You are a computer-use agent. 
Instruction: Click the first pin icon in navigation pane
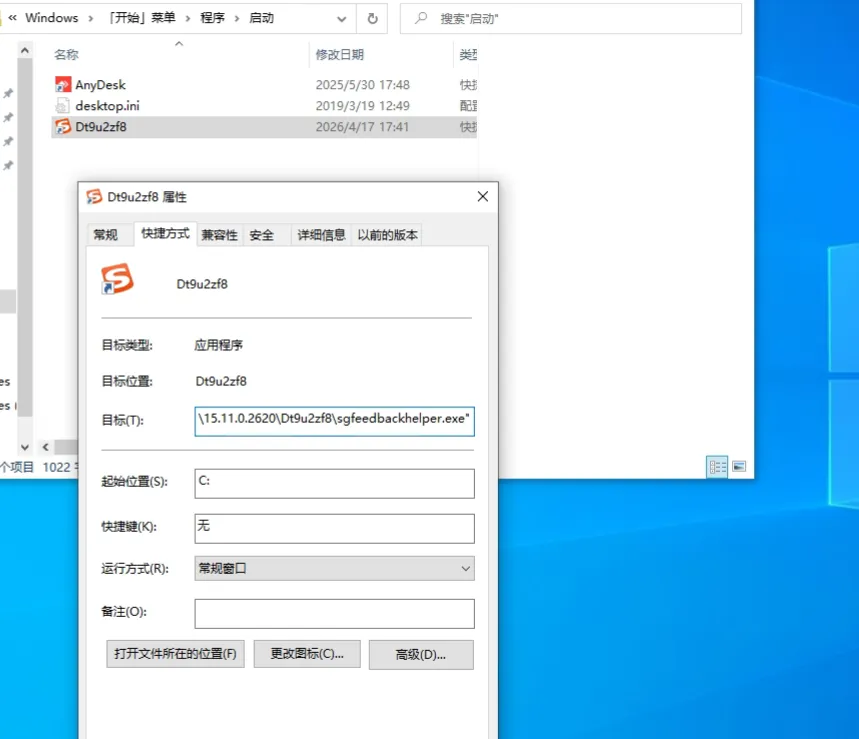[x=8, y=93]
